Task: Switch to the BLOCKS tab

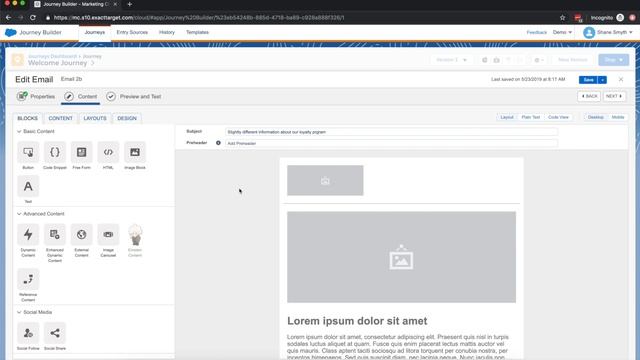Action: (27, 118)
